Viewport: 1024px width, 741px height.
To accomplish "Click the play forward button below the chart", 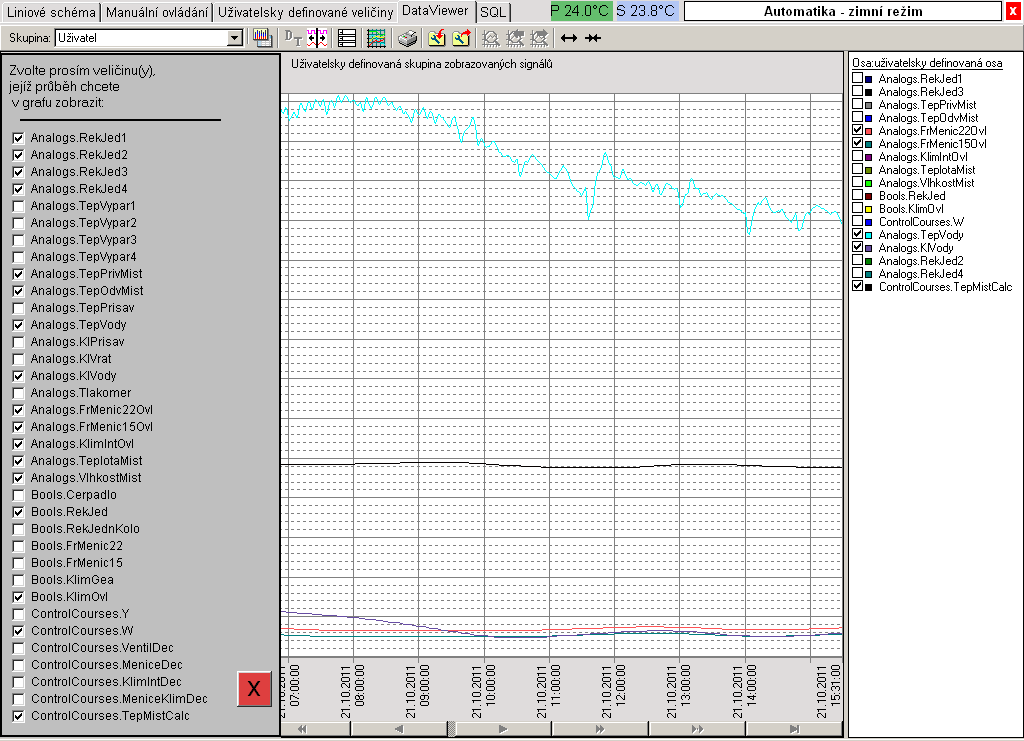I will point(503,729).
